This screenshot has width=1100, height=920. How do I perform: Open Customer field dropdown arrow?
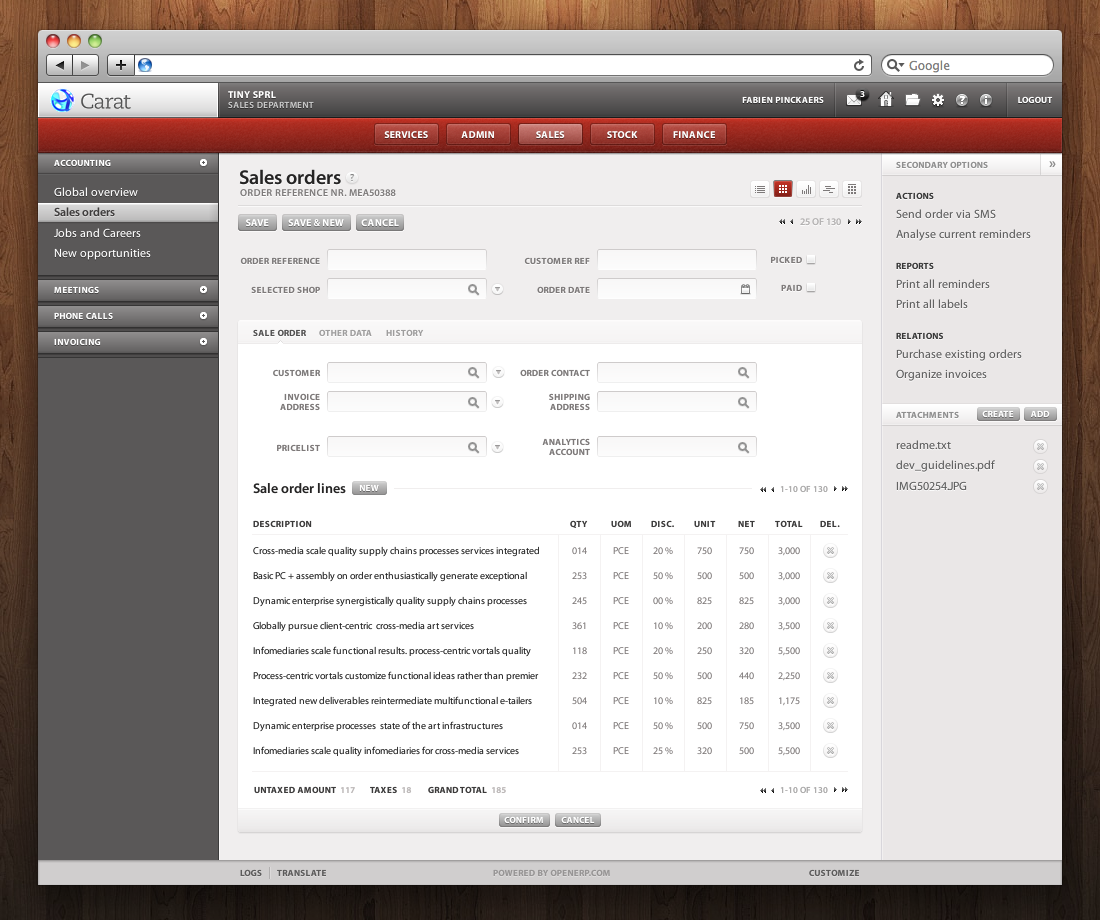[x=498, y=373]
